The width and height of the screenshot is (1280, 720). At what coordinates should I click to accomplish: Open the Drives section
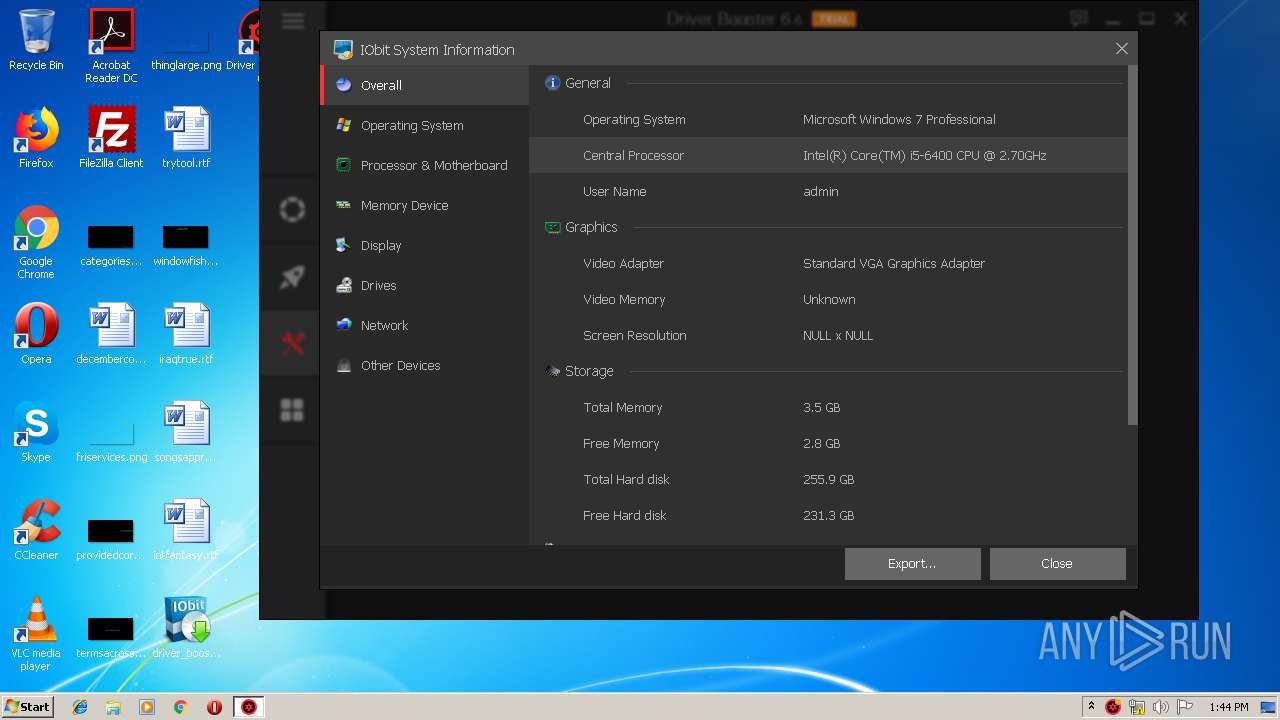[425, 285]
